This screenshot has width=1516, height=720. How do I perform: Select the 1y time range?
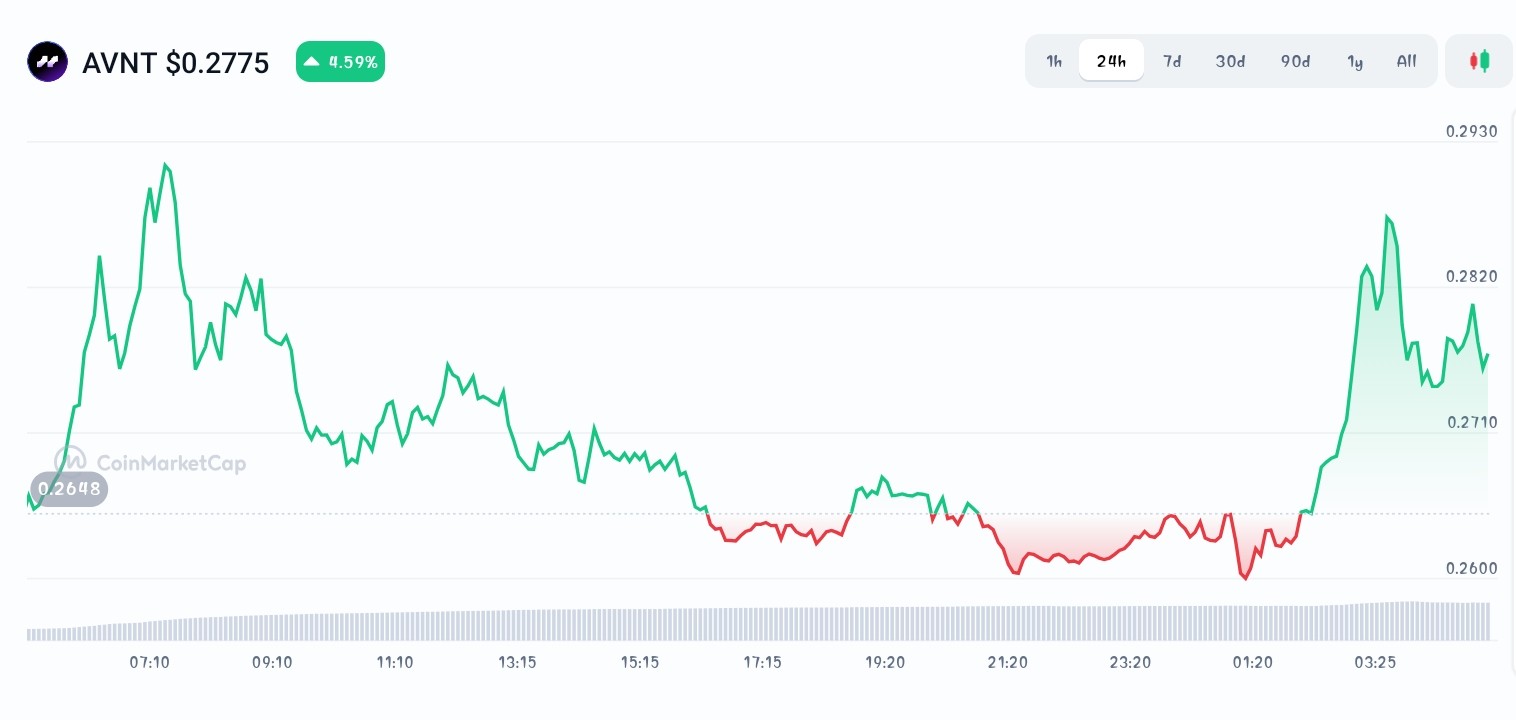coord(1355,61)
